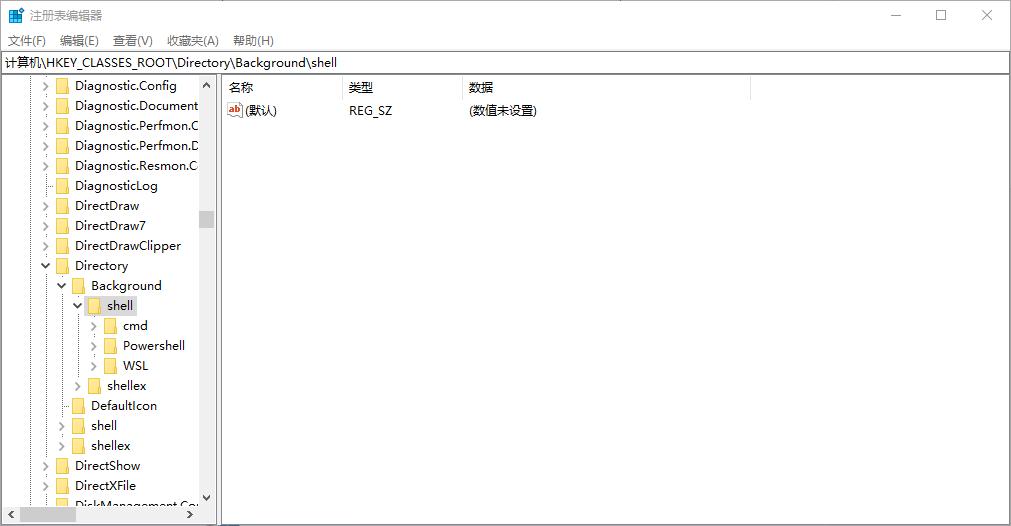Sort values by the 名称 column header
The image size is (1011, 526).
282,88
